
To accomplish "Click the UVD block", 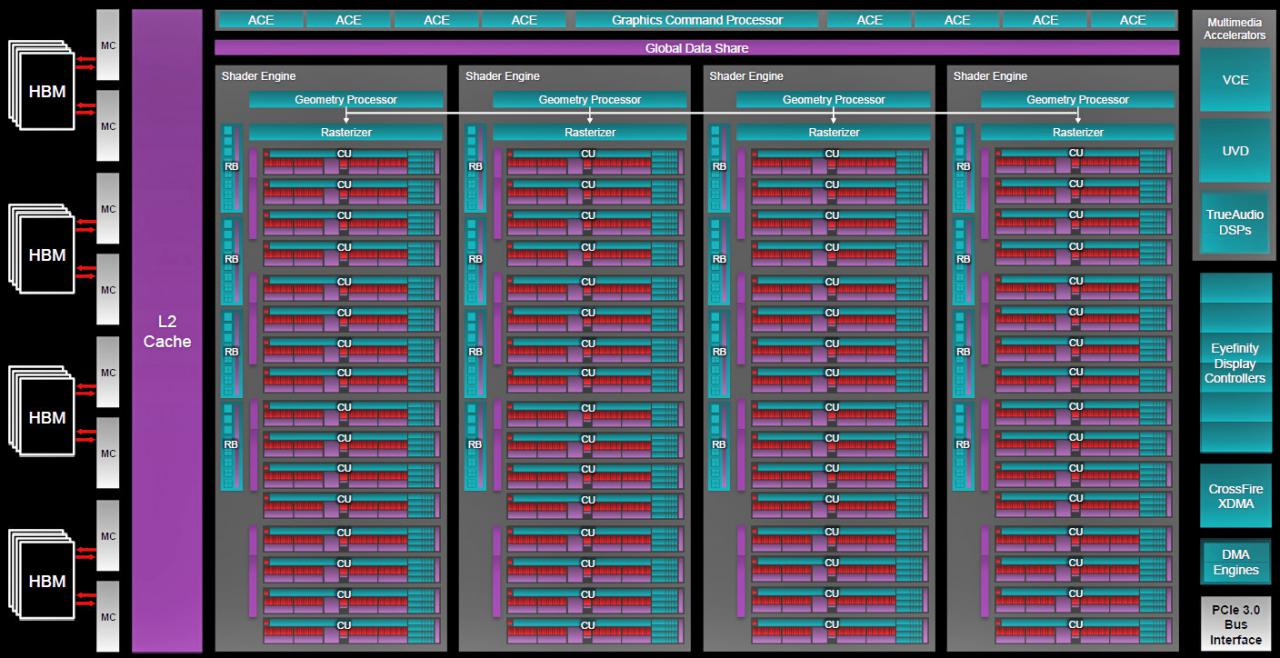I will pos(1235,151).
